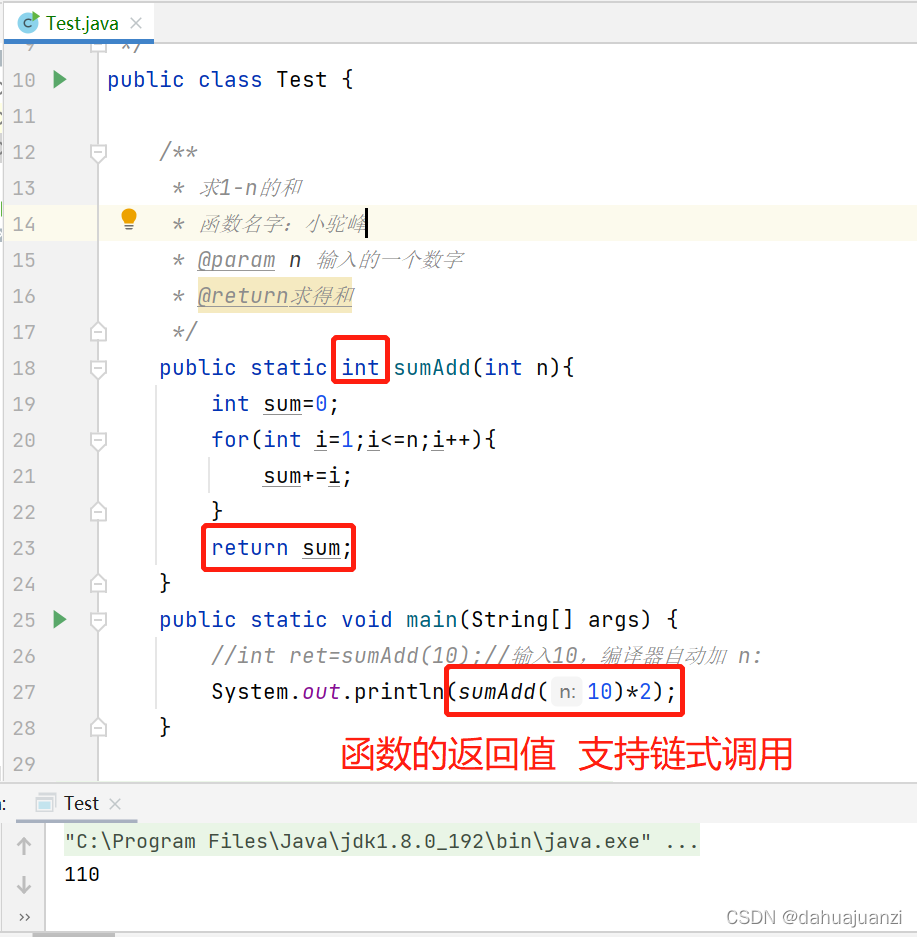
Task: Click the down arrow in the run console
Action: click(24, 885)
